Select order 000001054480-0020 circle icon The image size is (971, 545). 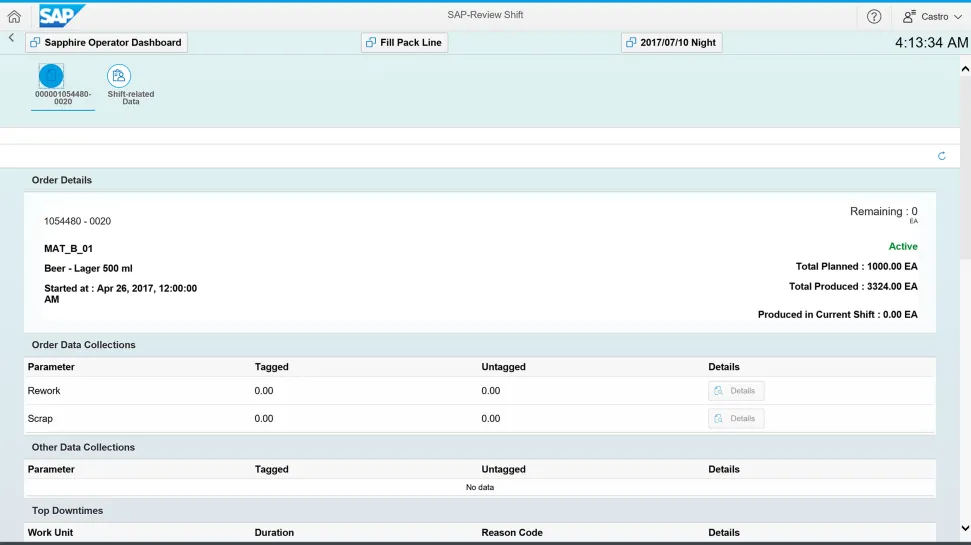[51, 76]
